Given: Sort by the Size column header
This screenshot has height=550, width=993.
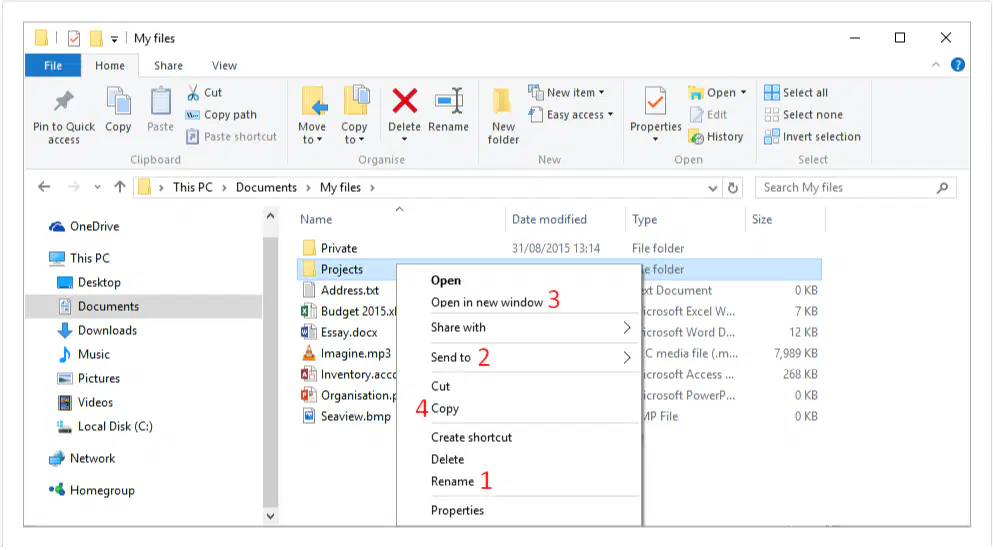Looking at the screenshot, I should tap(762, 219).
